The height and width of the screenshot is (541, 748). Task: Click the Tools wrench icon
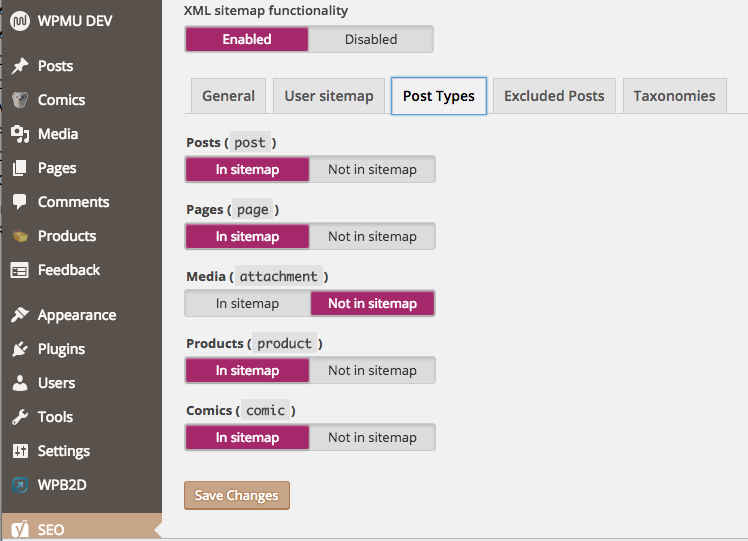[20, 417]
